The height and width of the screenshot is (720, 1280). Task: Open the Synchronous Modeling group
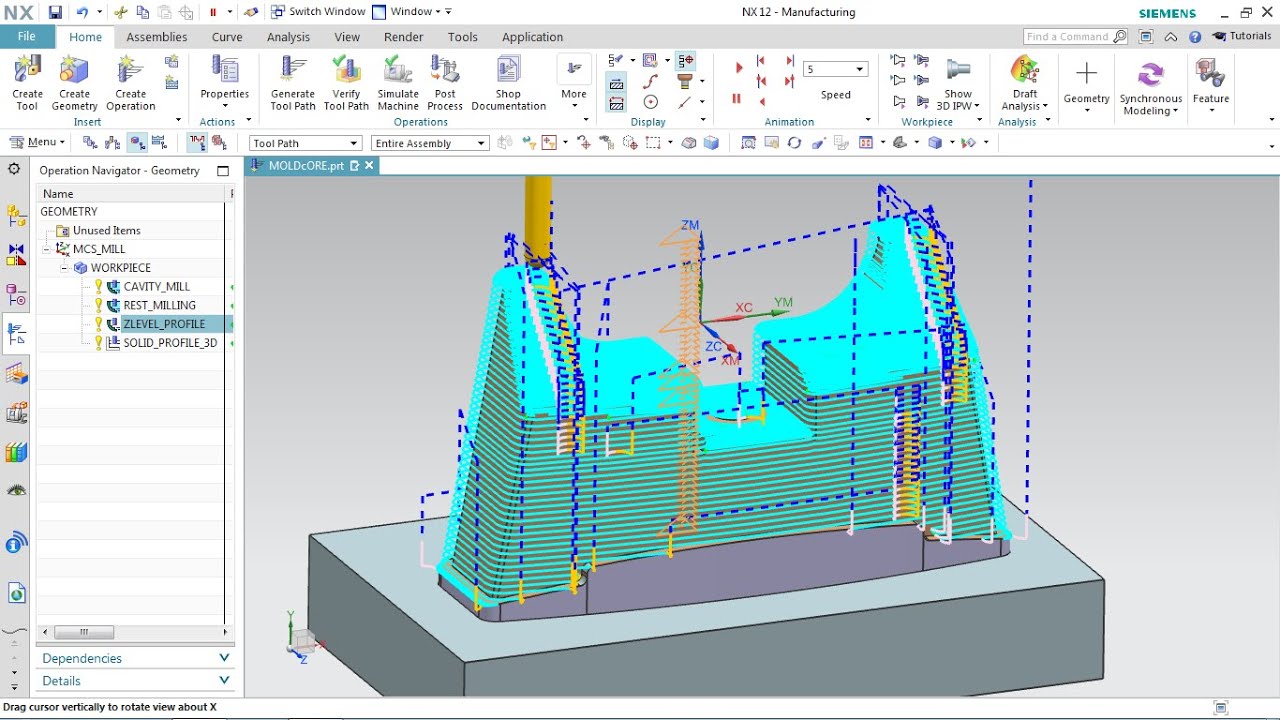(x=1151, y=88)
